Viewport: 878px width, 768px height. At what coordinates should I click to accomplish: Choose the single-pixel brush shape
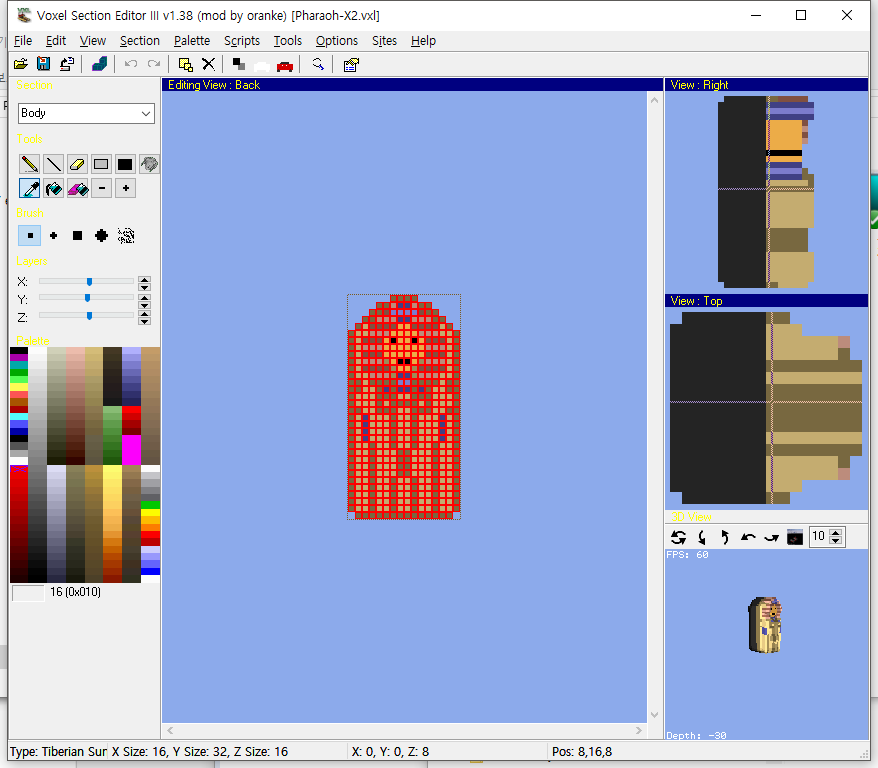[x=30, y=236]
